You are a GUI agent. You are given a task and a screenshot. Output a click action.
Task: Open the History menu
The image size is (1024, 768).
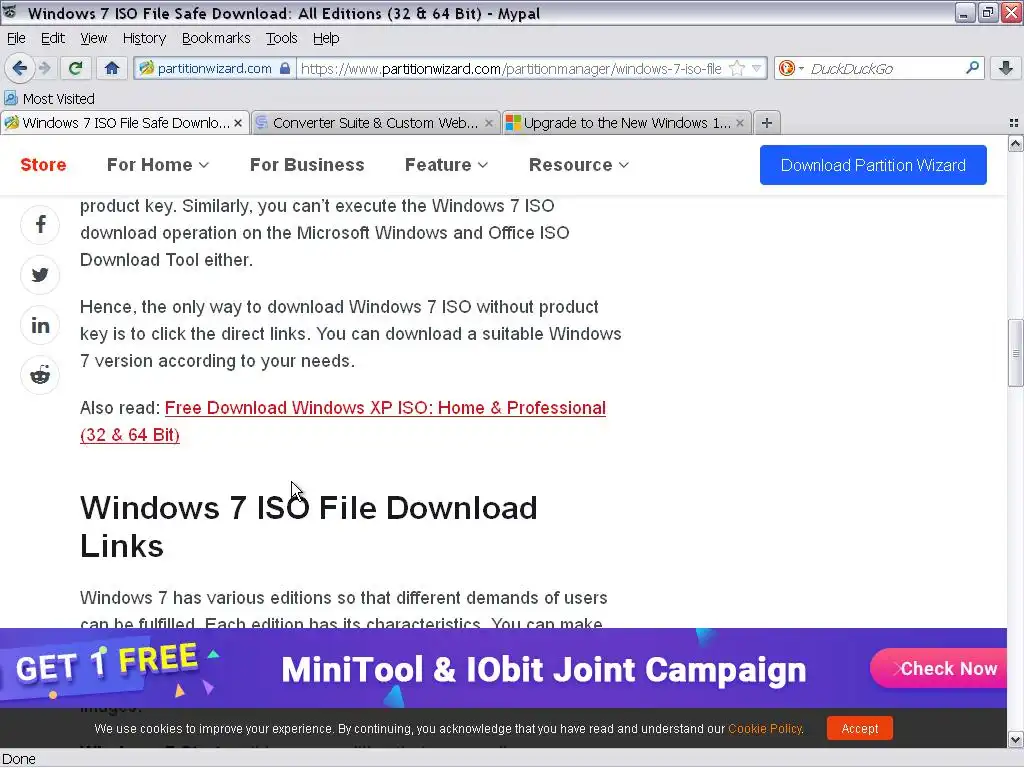(144, 38)
